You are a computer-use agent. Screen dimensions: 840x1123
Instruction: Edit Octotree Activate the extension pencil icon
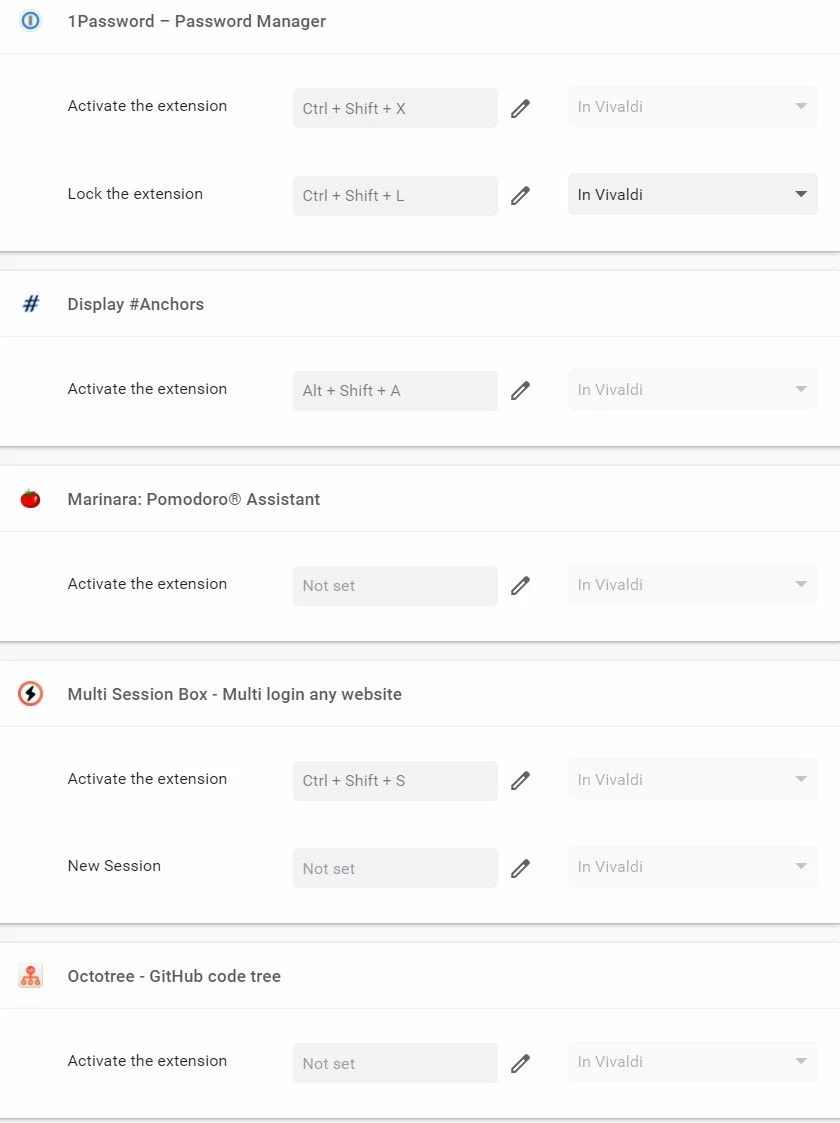pos(521,1063)
